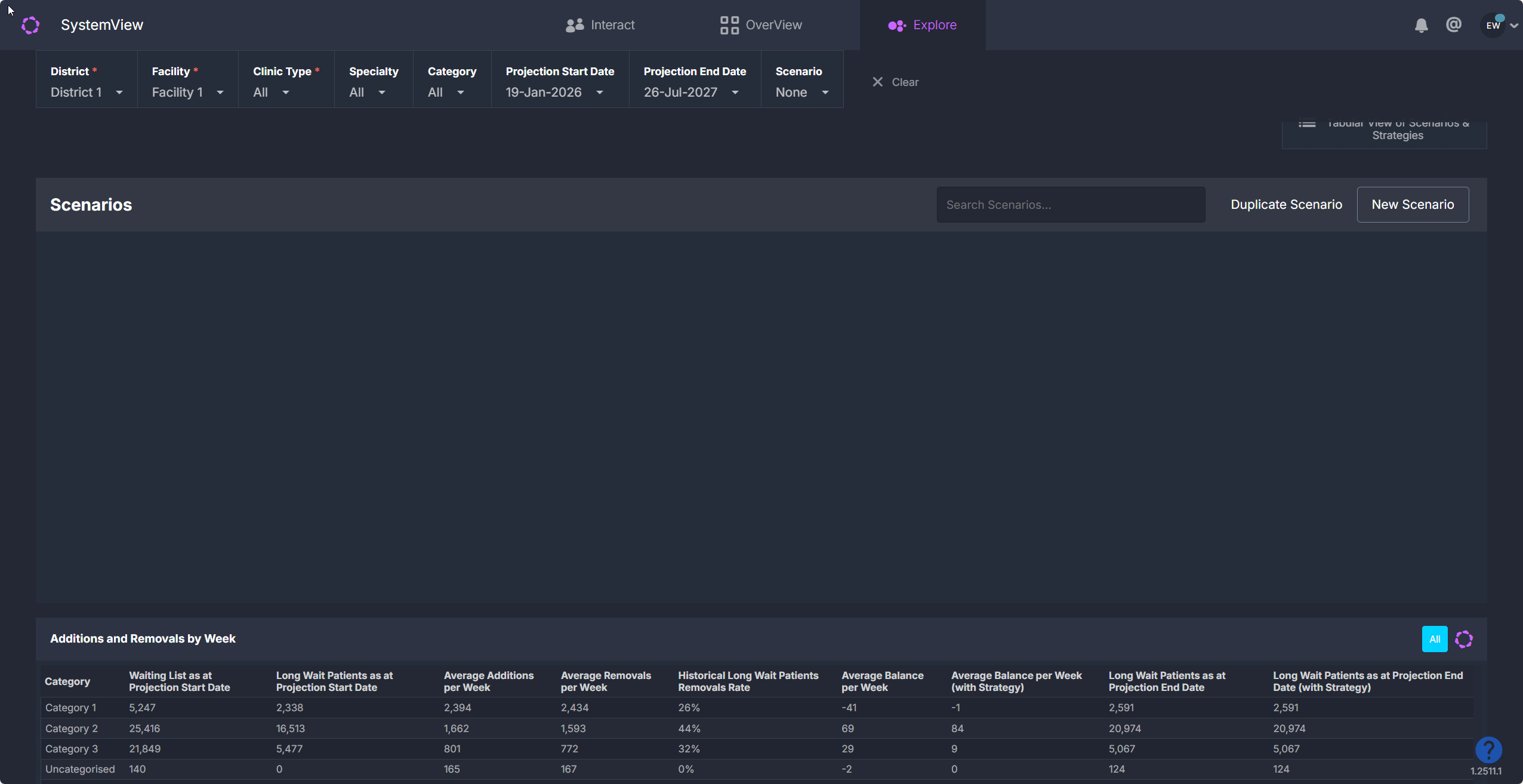The image size is (1523, 784).
Task: Click Duplicate Scenario
Action: (1286, 205)
